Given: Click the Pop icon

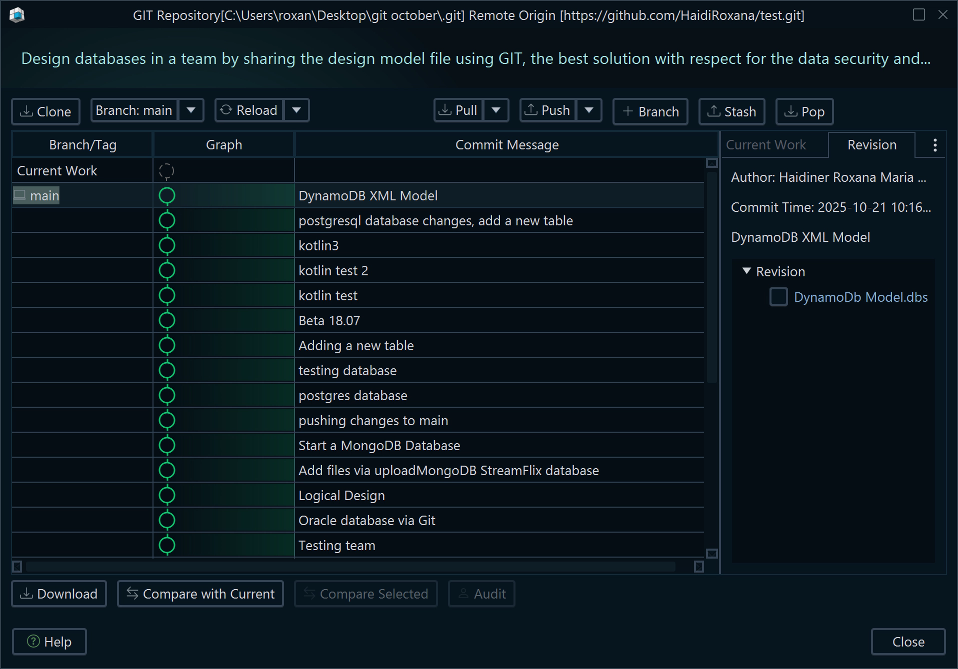Looking at the screenshot, I should [x=789, y=111].
